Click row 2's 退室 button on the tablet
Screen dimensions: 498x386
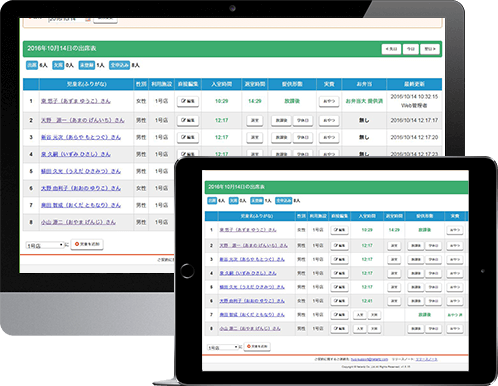[x=394, y=246]
